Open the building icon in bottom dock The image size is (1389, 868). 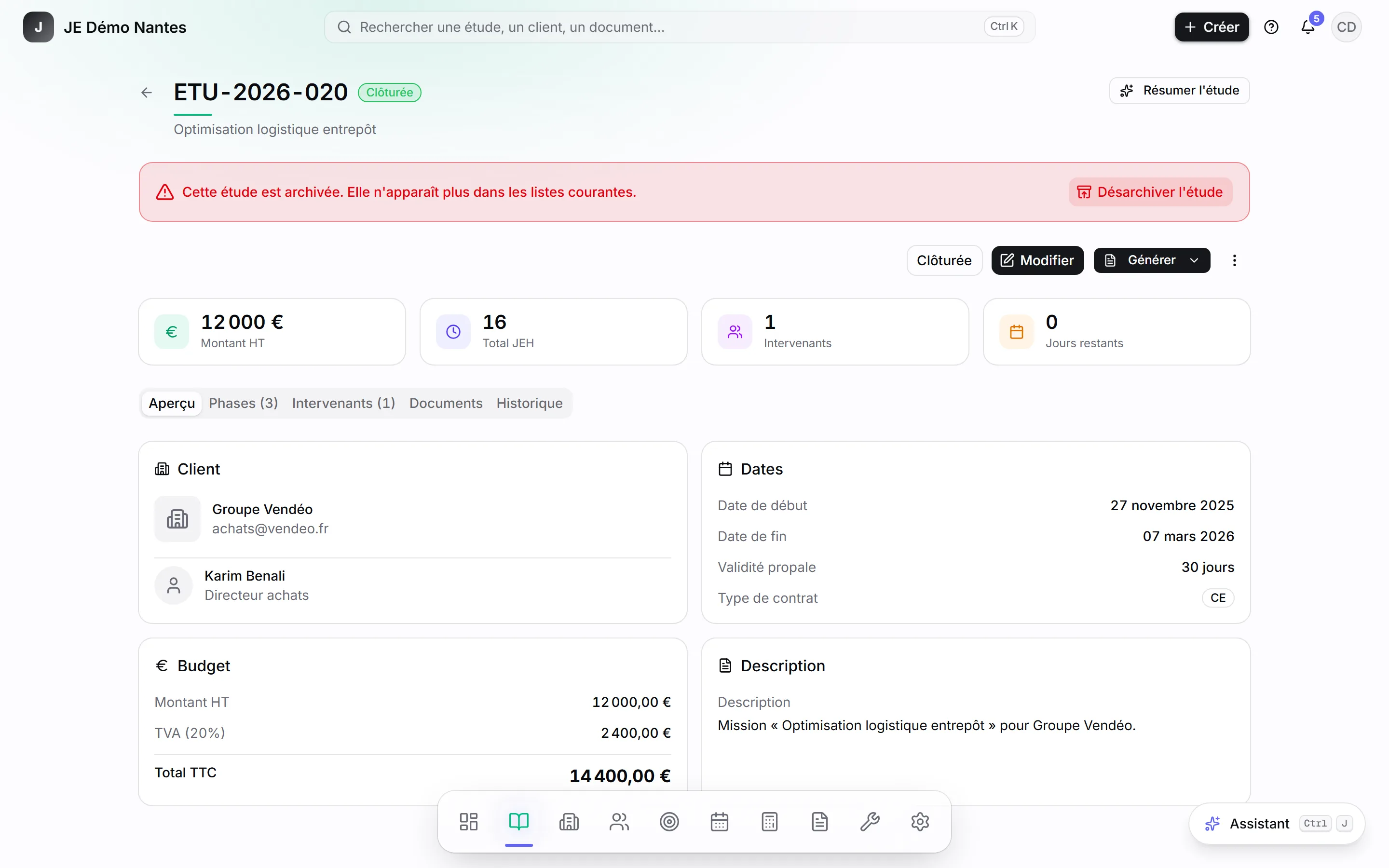click(569, 822)
